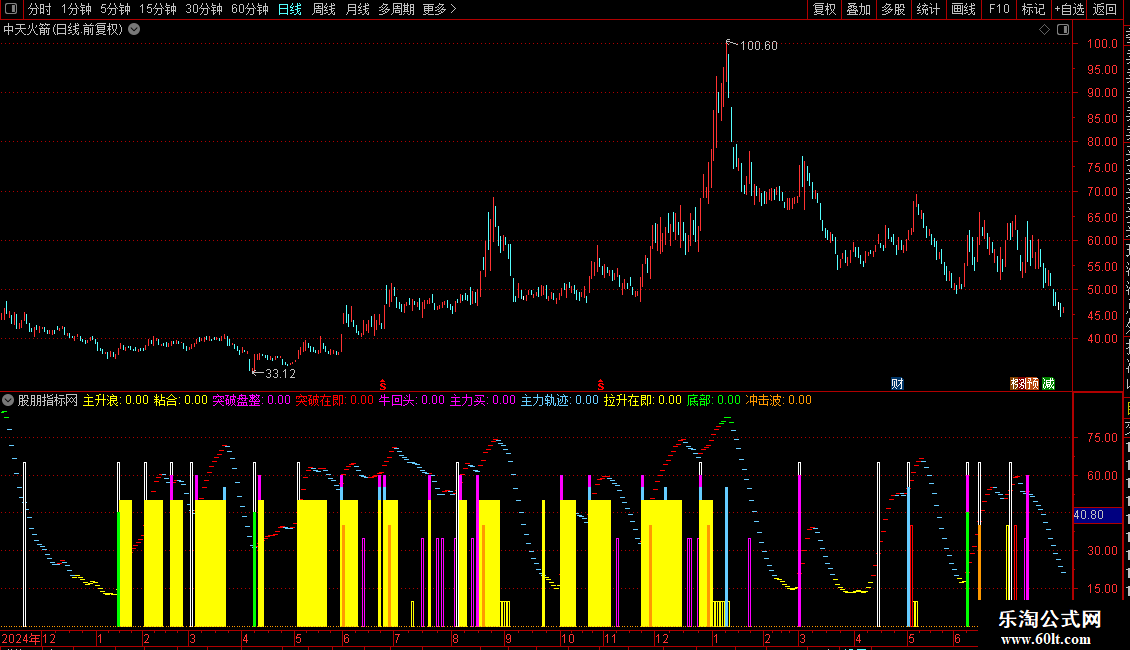Screen dimensions: 1130x650
Task: Click the 100.60 high price label
Action: click(759, 45)
